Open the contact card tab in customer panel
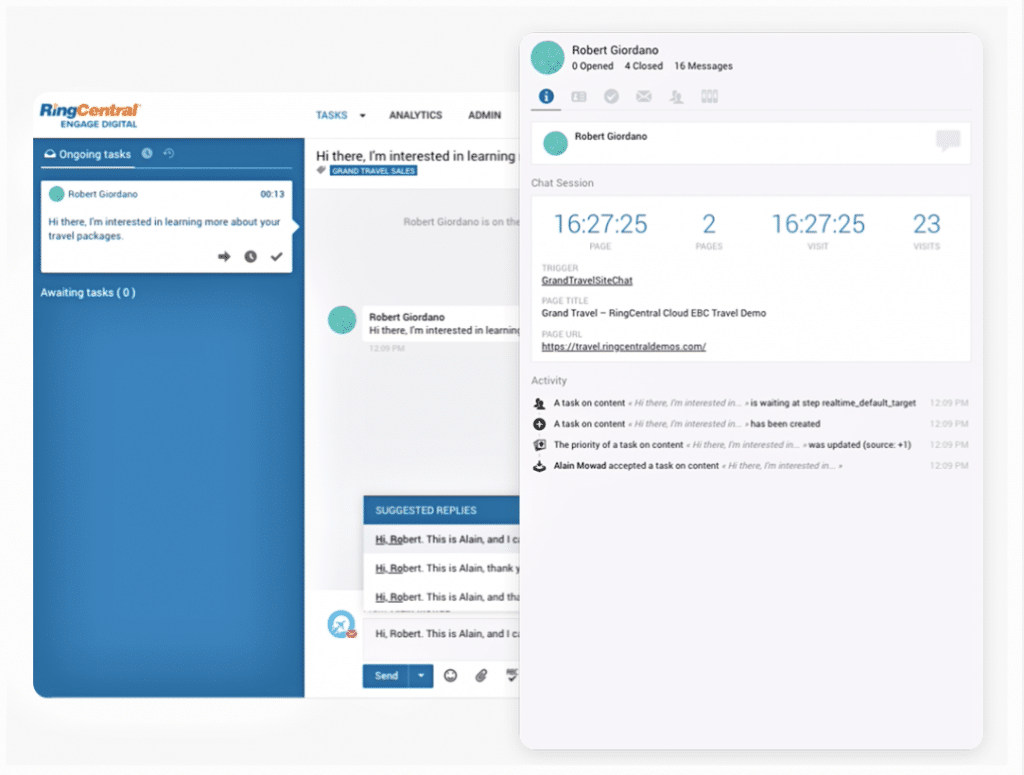 pyautogui.click(x=579, y=97)
